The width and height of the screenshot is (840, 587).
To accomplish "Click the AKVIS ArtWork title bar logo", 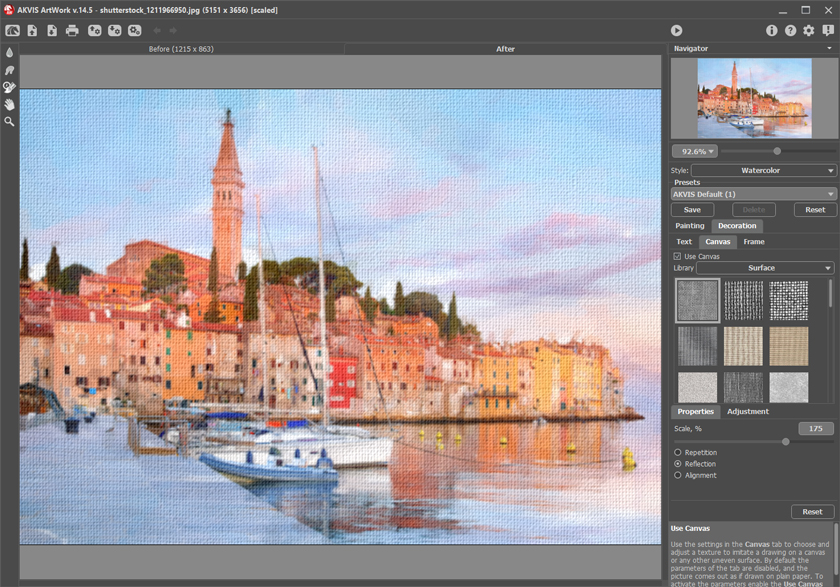I will (x=9, y=10).
